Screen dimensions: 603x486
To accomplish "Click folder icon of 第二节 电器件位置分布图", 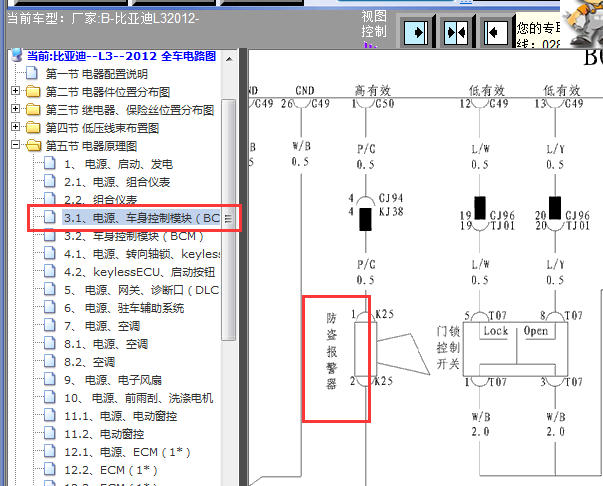I will [33, 92].
